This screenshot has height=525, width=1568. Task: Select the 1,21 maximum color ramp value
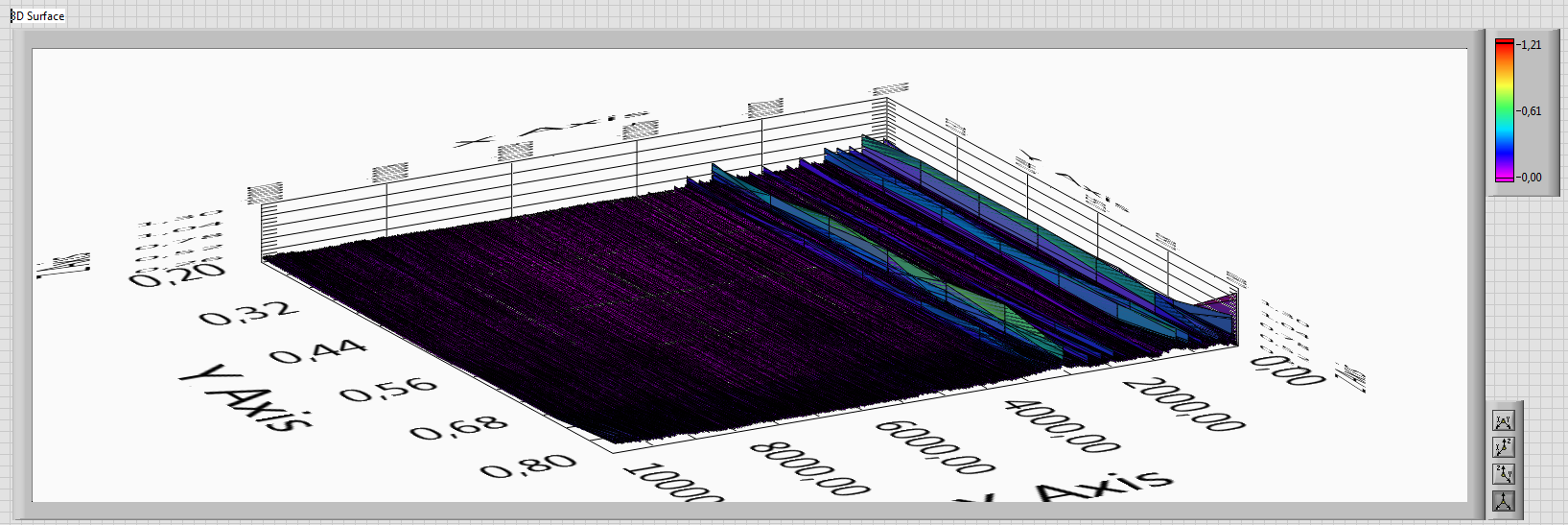(1531, 45)
